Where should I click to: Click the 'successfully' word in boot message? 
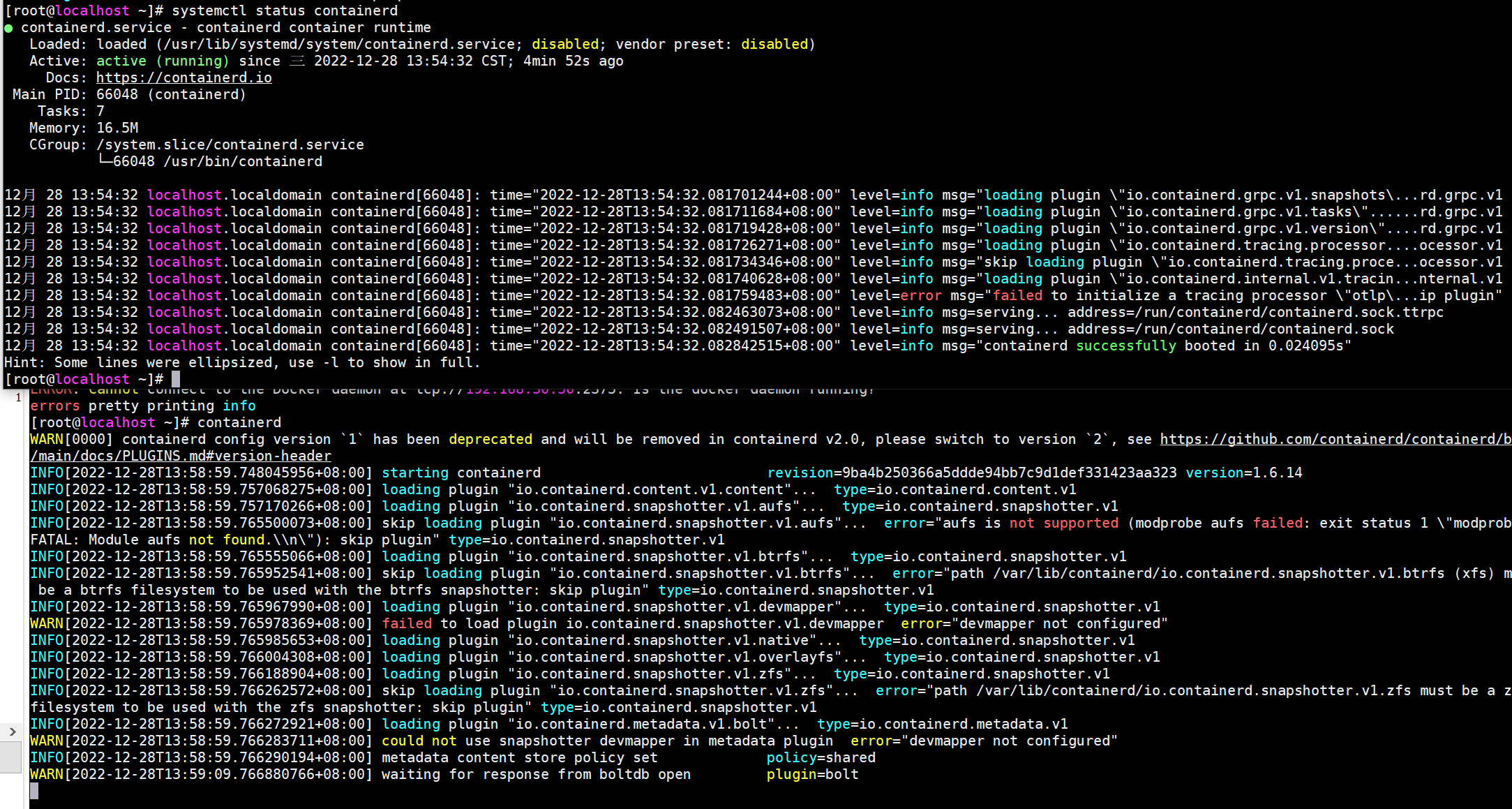1125,346
